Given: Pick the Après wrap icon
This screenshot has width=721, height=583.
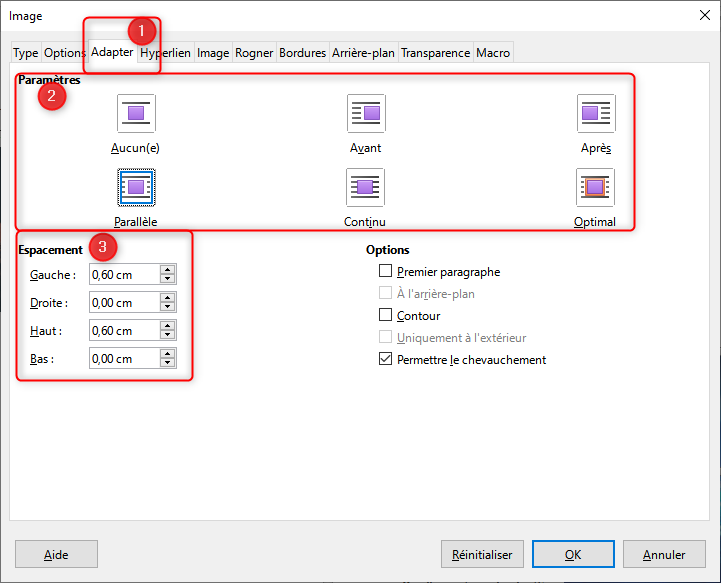Looking at the screenshot, I should [x=596, y=113].
